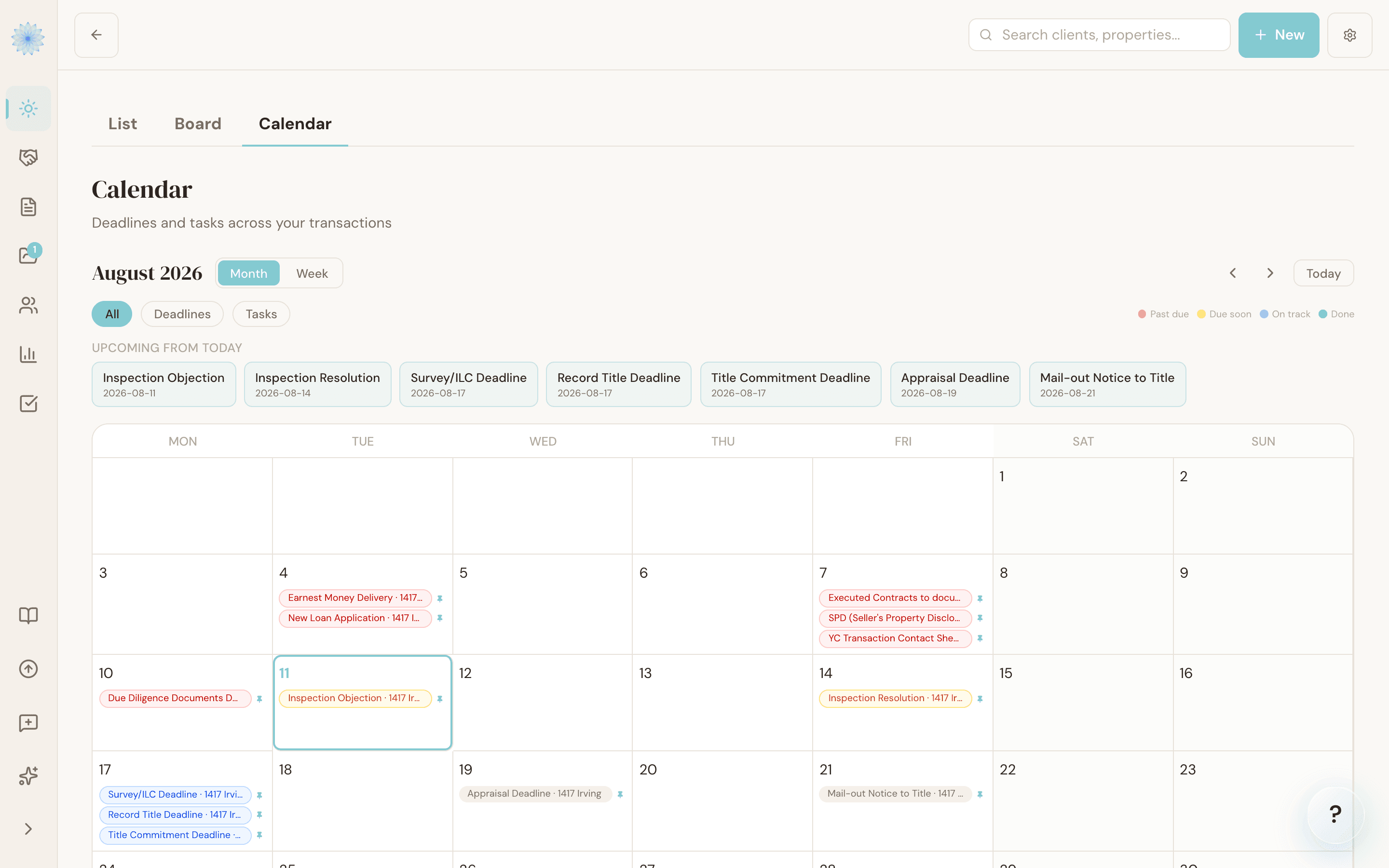Click the lotus flower app logo
1389x868 pixels.
28,39
